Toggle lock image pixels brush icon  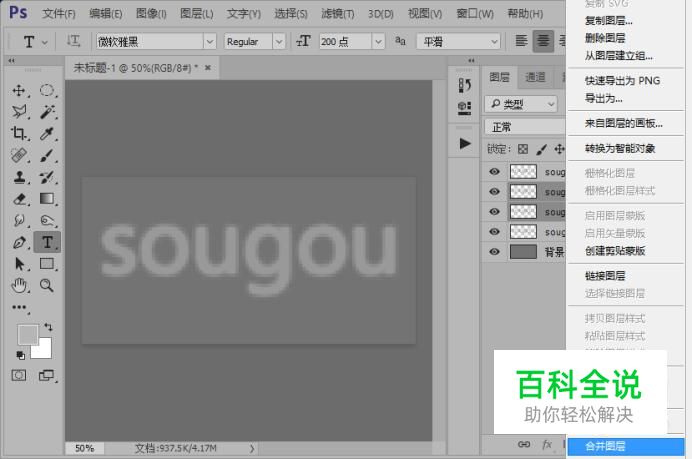tap(541, 149)
